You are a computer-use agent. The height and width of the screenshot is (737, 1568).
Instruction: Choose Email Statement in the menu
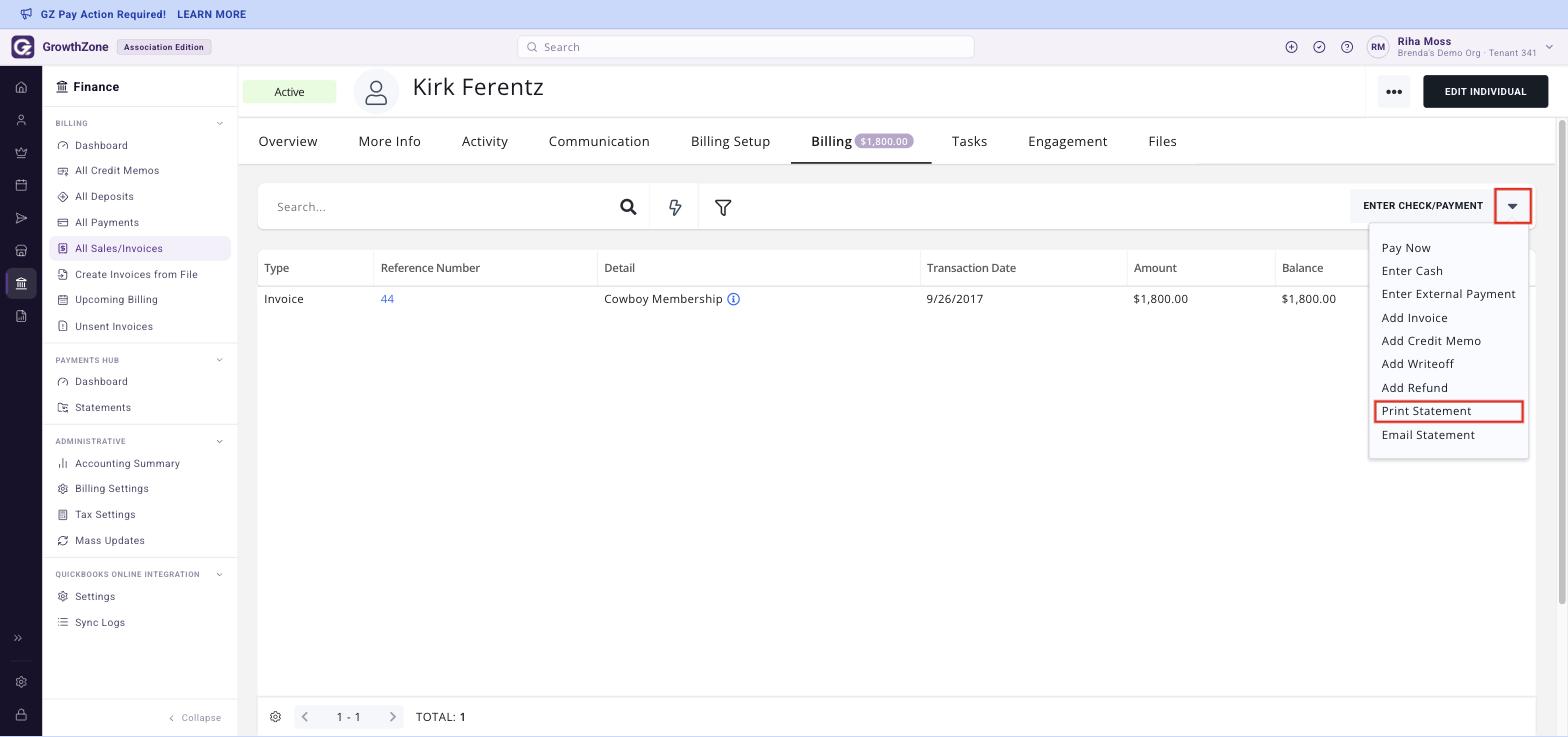[x=1427, y=435]
